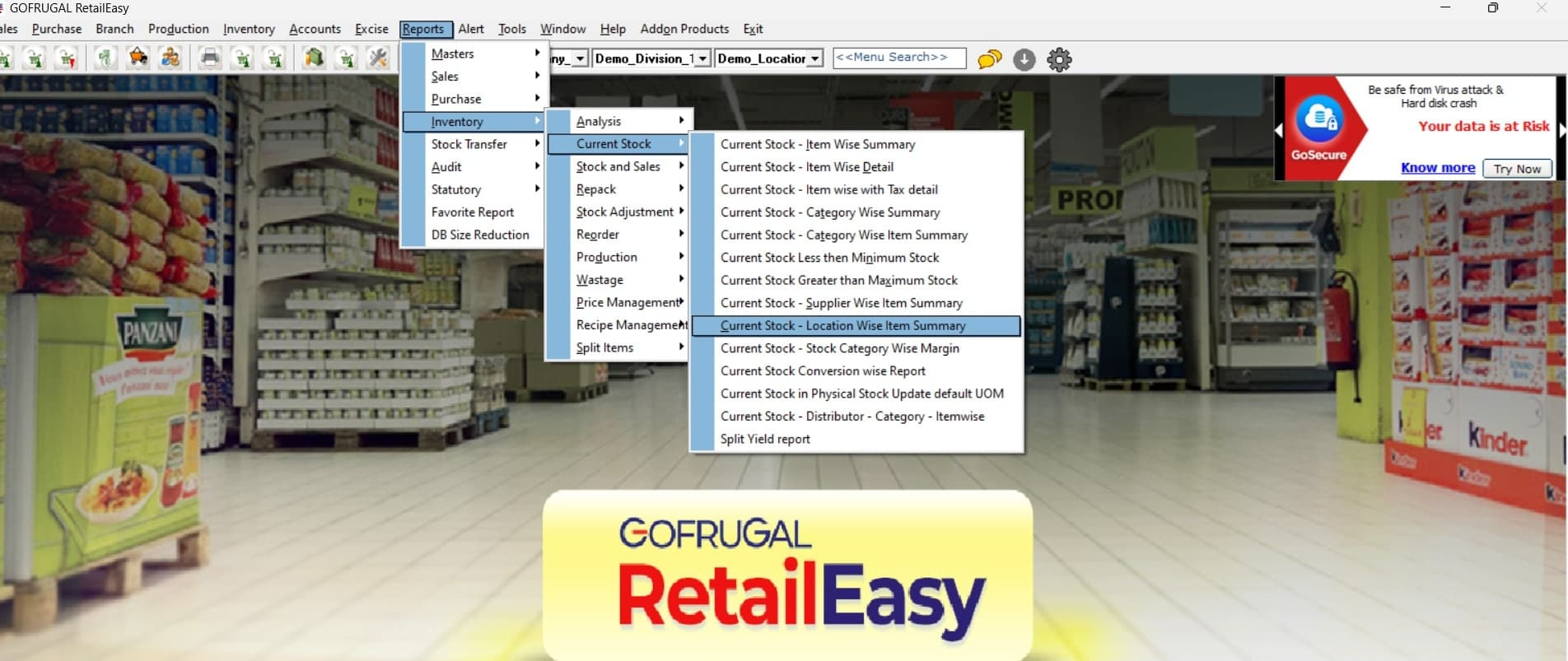The width and height of the screenshot is (1568, 661).
Task: Click the green money toolbar icon
Action: point(105,58)
